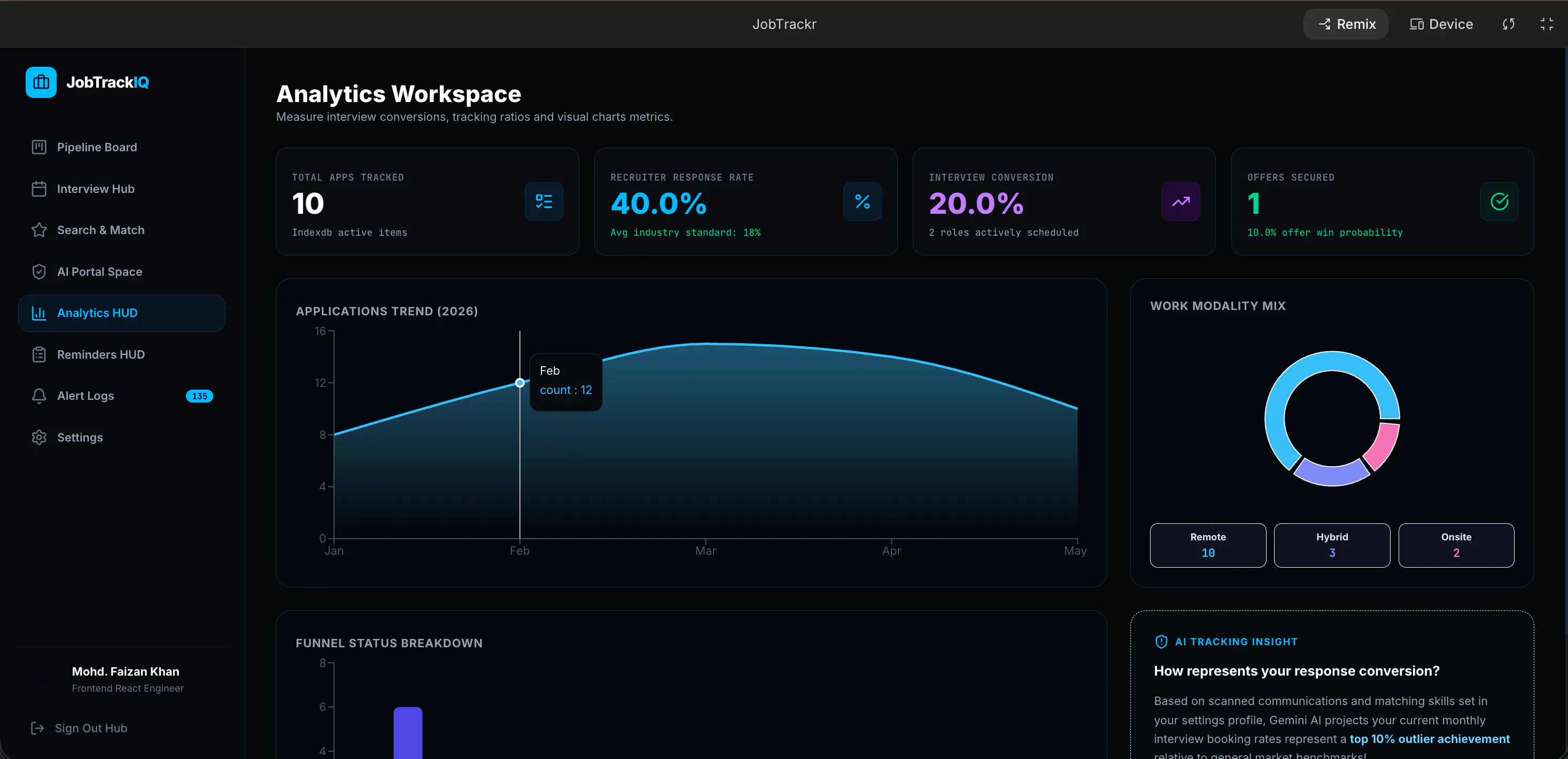Click the purple funnel status bar

tap(408, 733)
